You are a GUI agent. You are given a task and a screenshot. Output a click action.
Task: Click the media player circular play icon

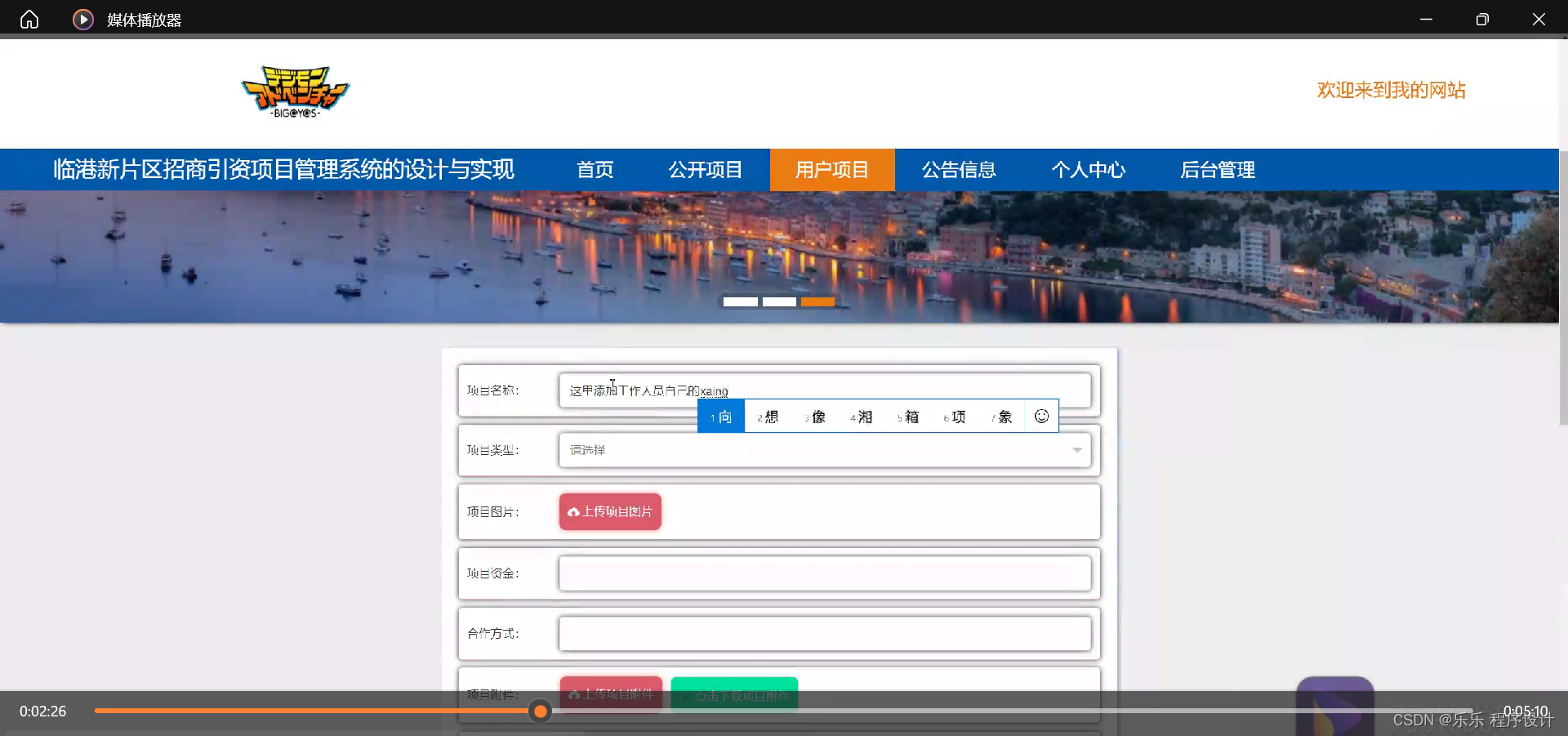point(82,19)
